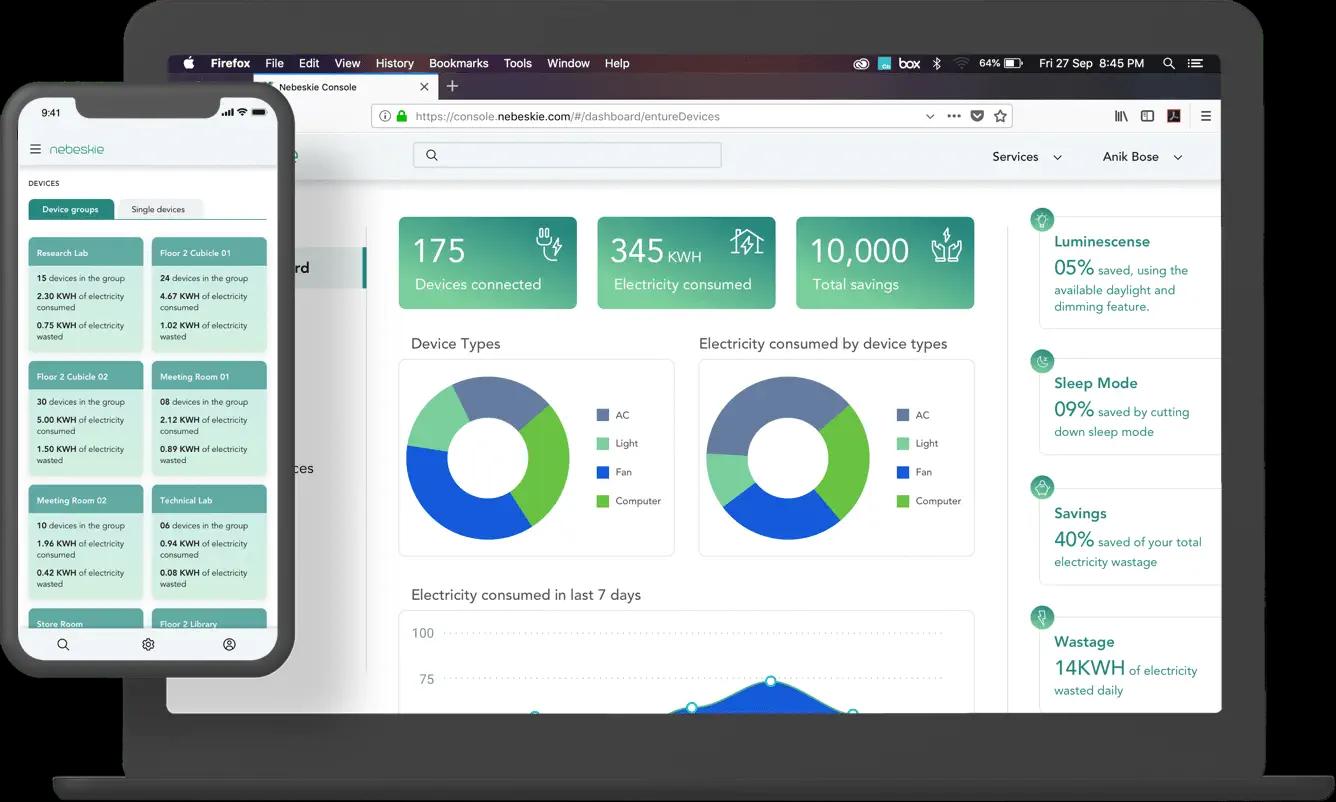This screenshot has height=802, width=1336.
Task: Click the Luminescense lightbulb icon
Action: tap(1042, 219)
